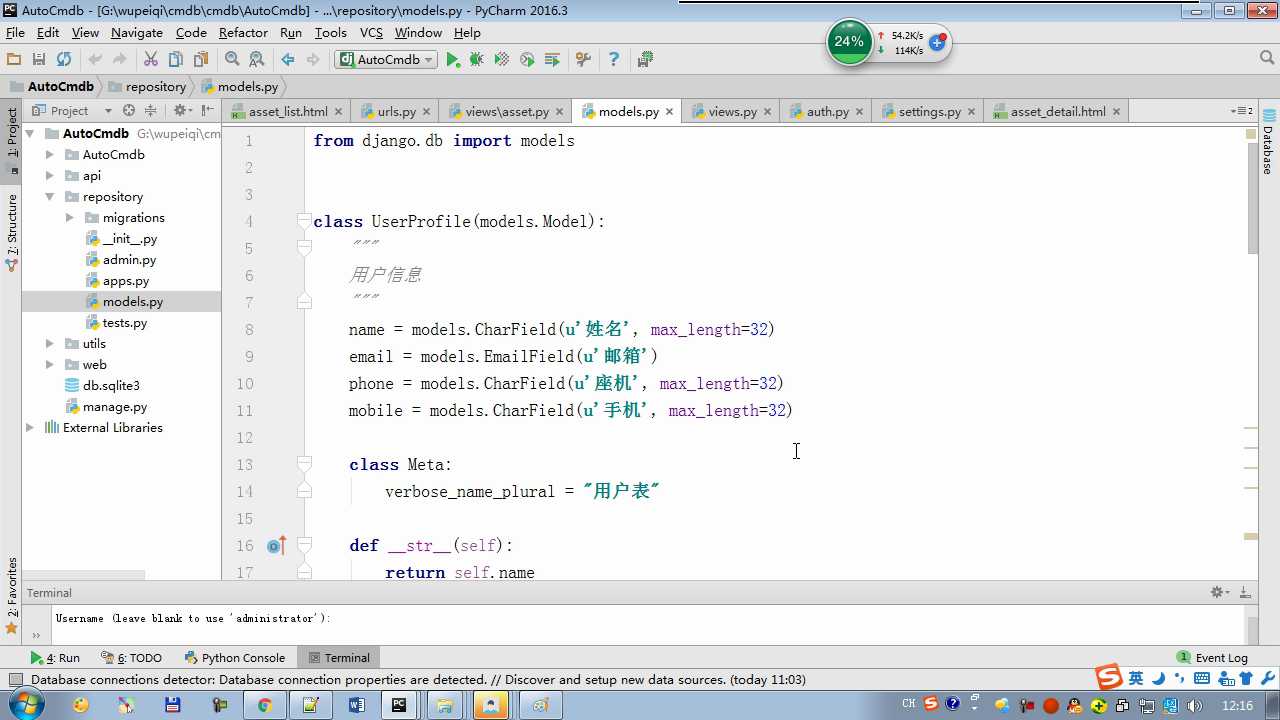
Task: Open the Database side panel
Action: coord(1268,142)
